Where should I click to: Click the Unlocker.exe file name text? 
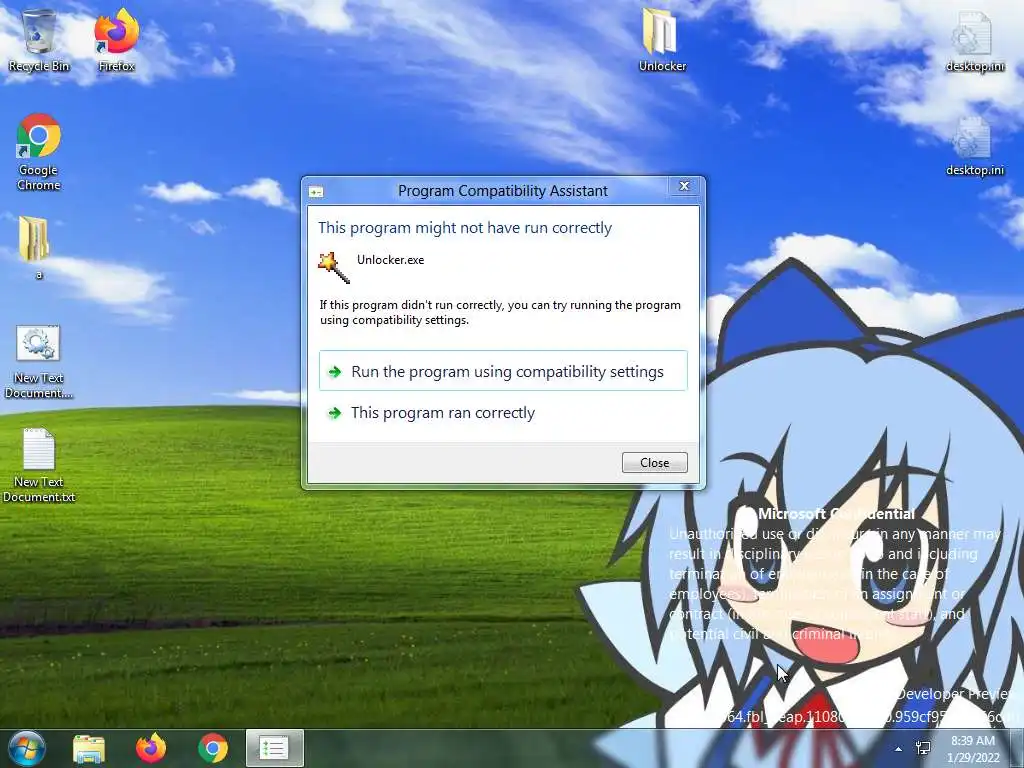click(x=391, y=260)
